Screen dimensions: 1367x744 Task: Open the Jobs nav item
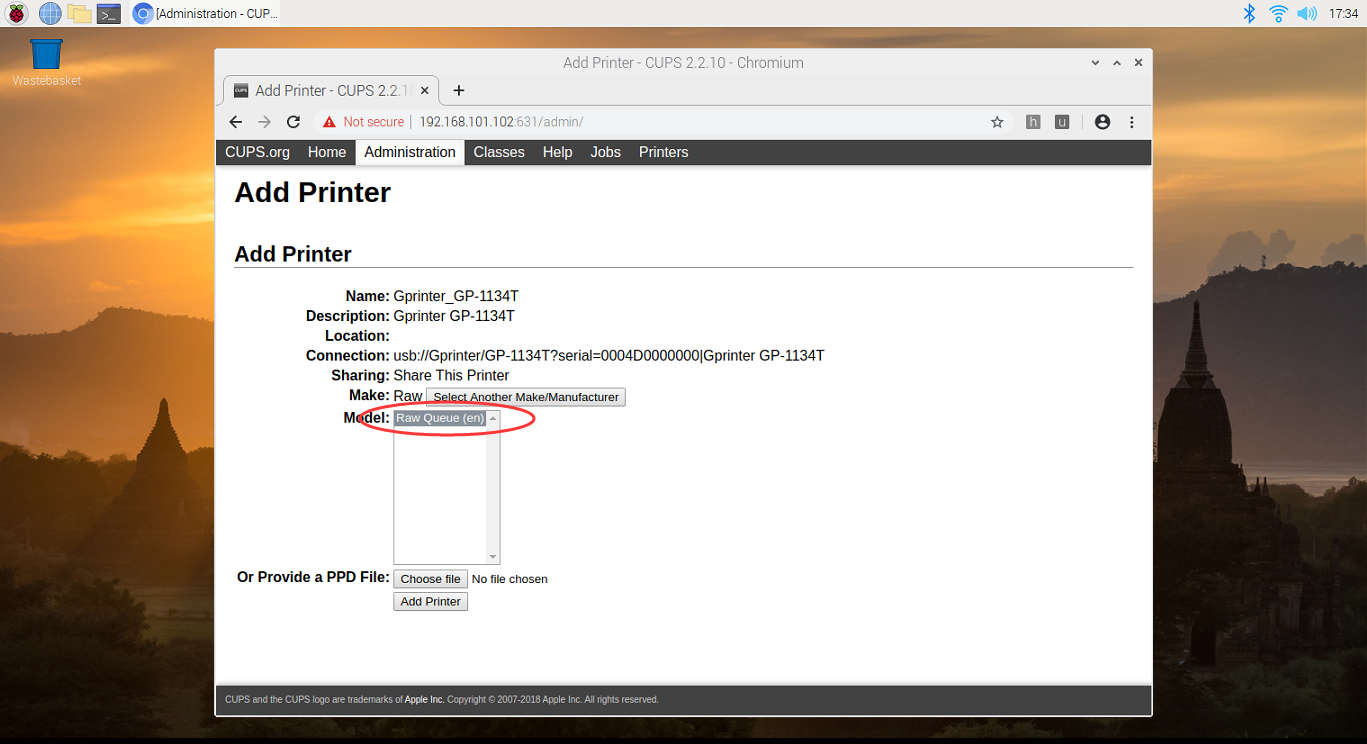click(x=606, y=152)
